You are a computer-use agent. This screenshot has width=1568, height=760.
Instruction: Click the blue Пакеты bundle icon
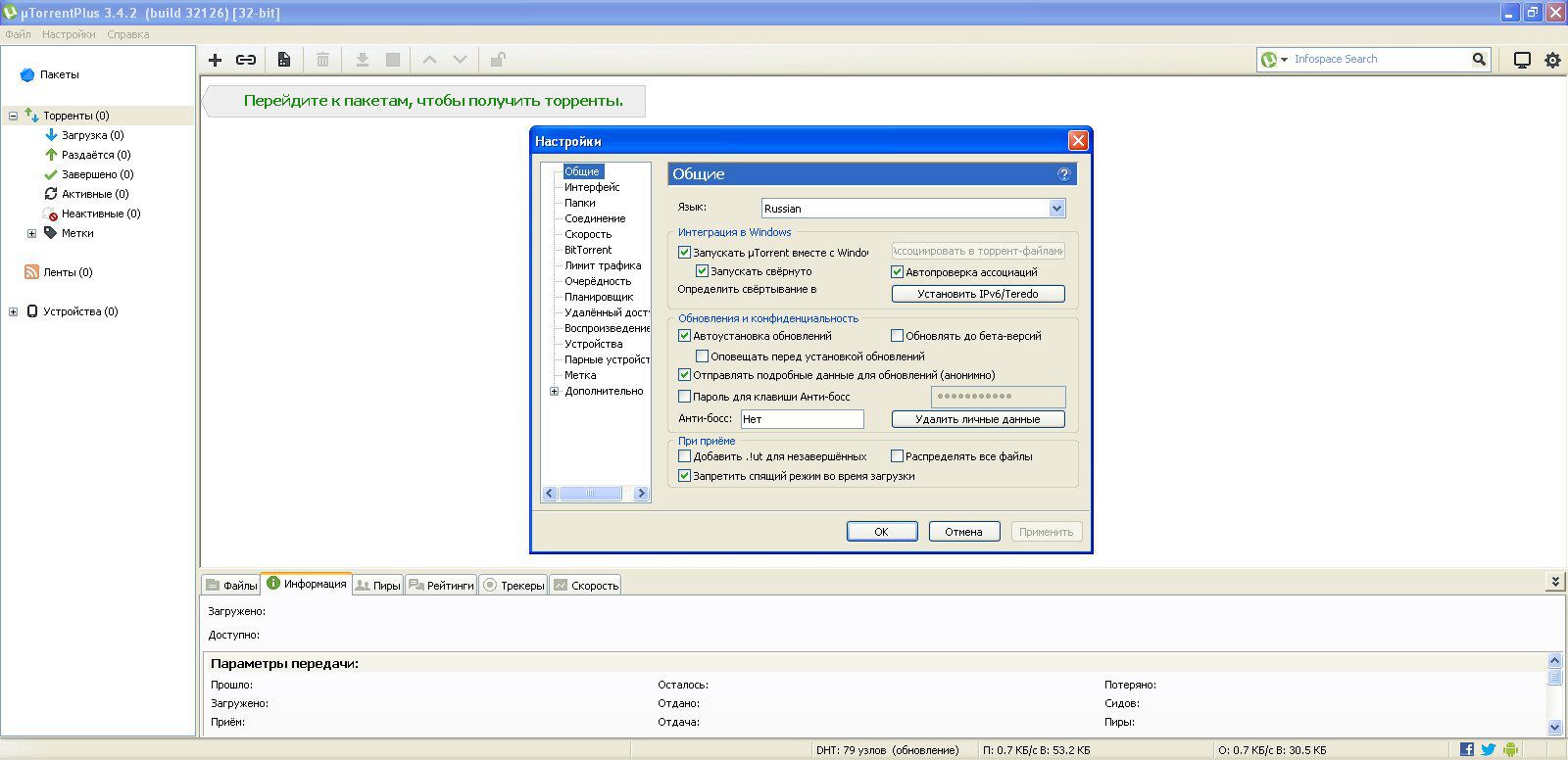(27, 74)
